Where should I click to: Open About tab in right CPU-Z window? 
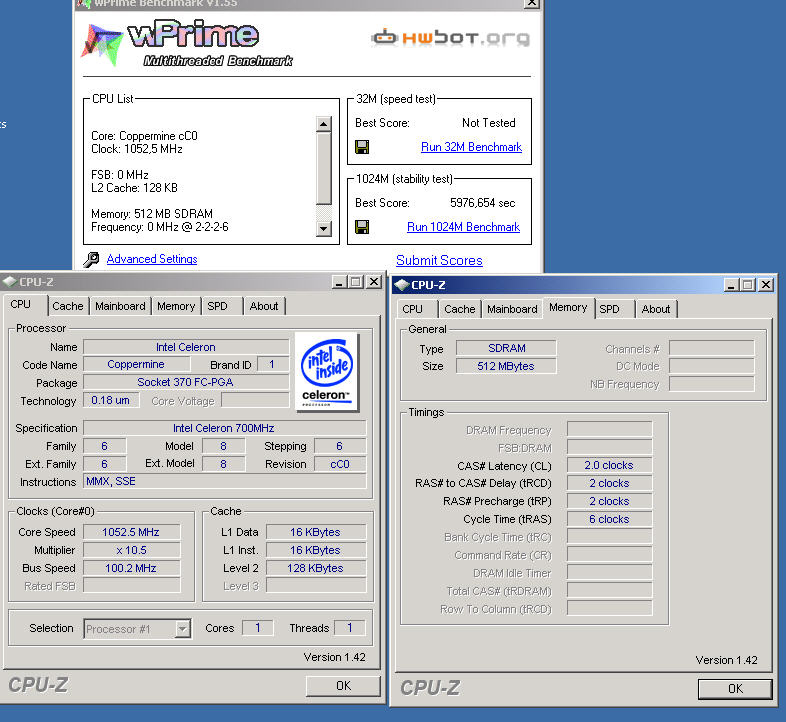tap(656, 309)
